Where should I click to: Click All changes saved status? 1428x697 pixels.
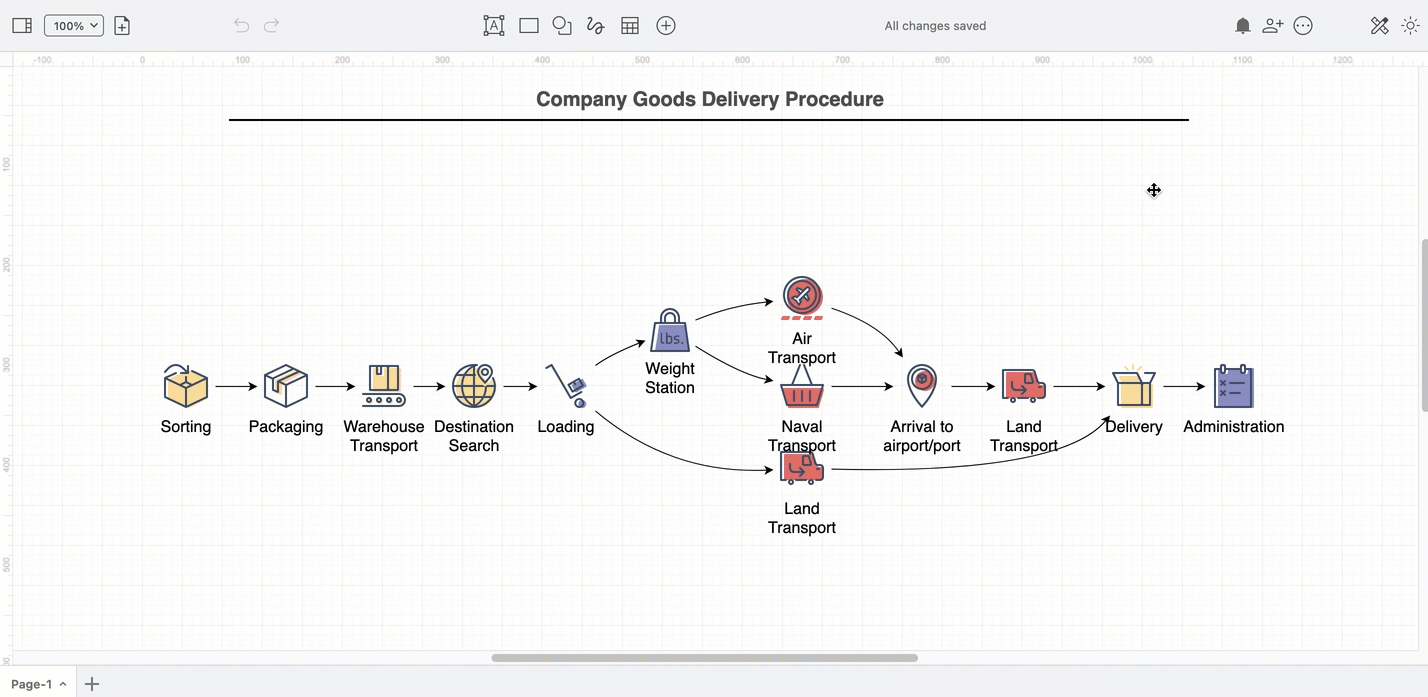tap(935, 26)
